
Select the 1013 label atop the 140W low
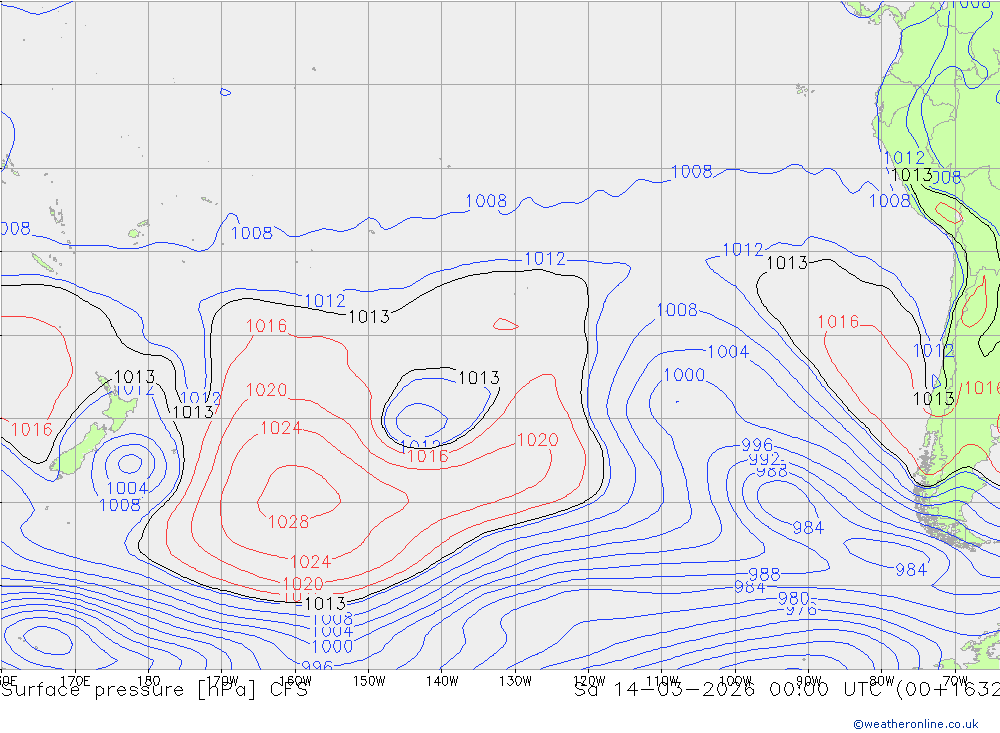[478, 378]
